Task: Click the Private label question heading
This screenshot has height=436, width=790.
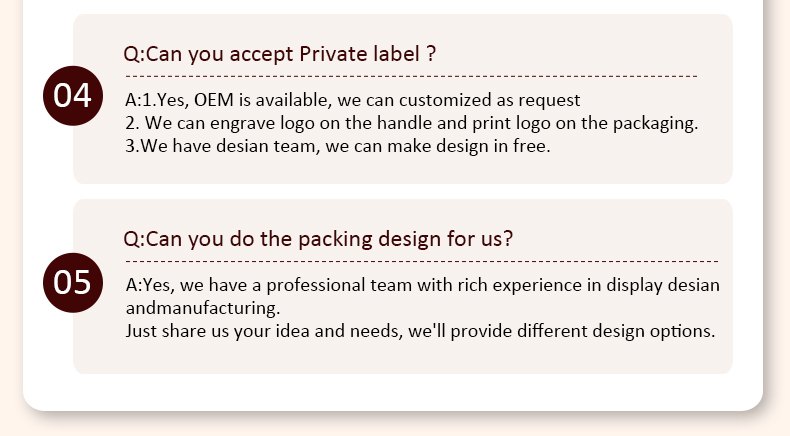Action: [x=280, y=54]
